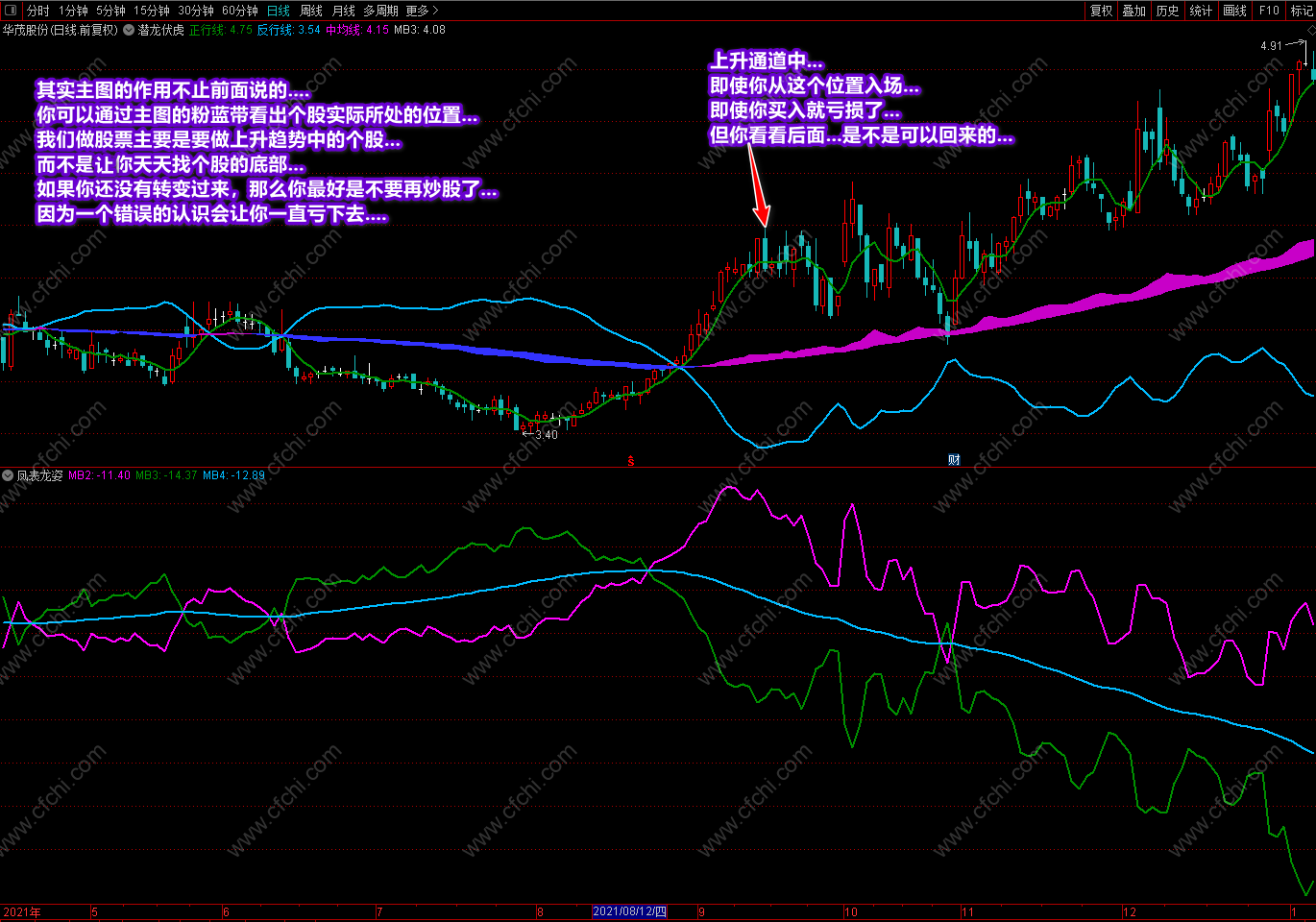Select the 60分钟 period
The image size is (1316, 922).
(x=240, y=11)
